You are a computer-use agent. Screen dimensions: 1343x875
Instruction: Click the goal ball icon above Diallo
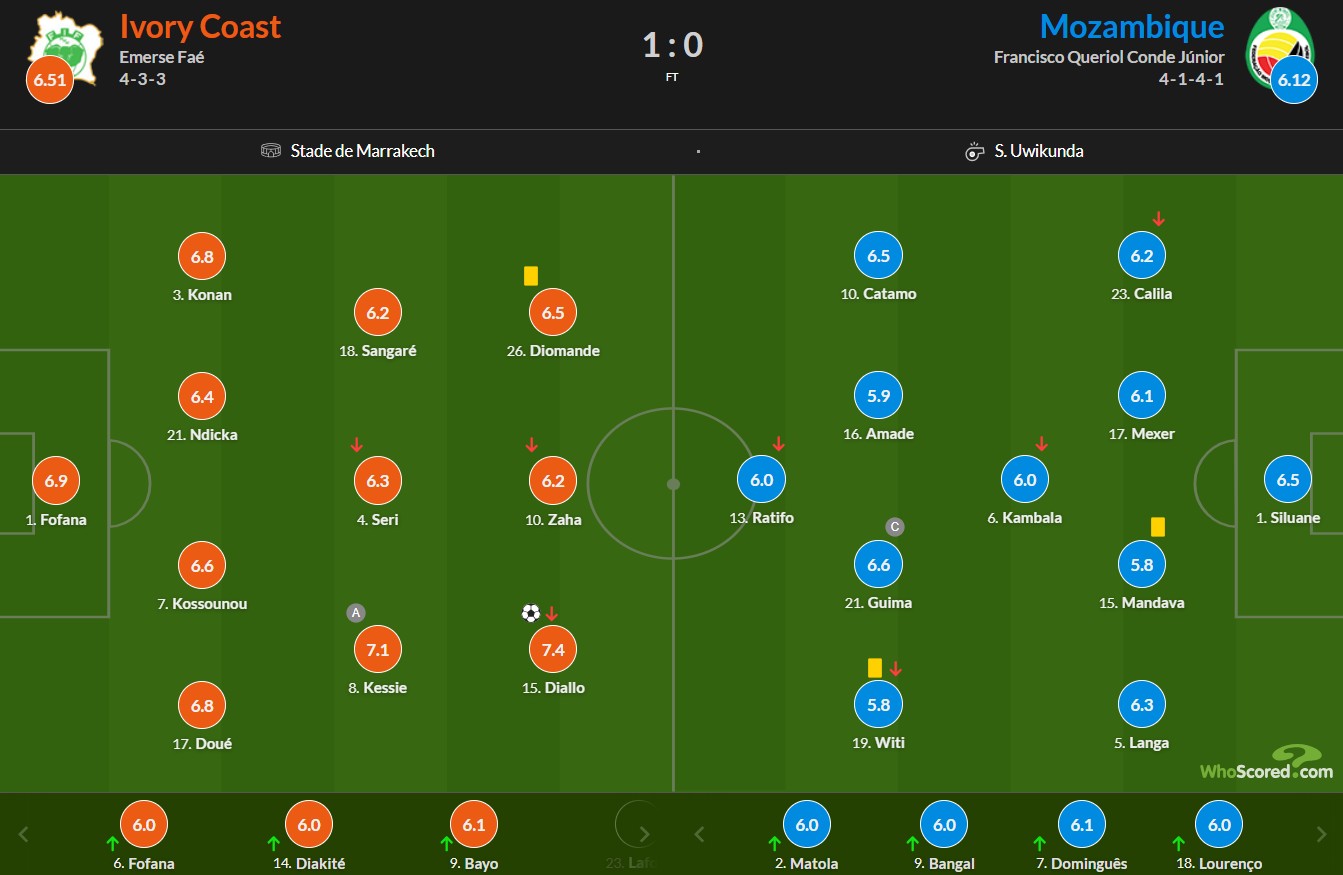click(x=530, y=613)
